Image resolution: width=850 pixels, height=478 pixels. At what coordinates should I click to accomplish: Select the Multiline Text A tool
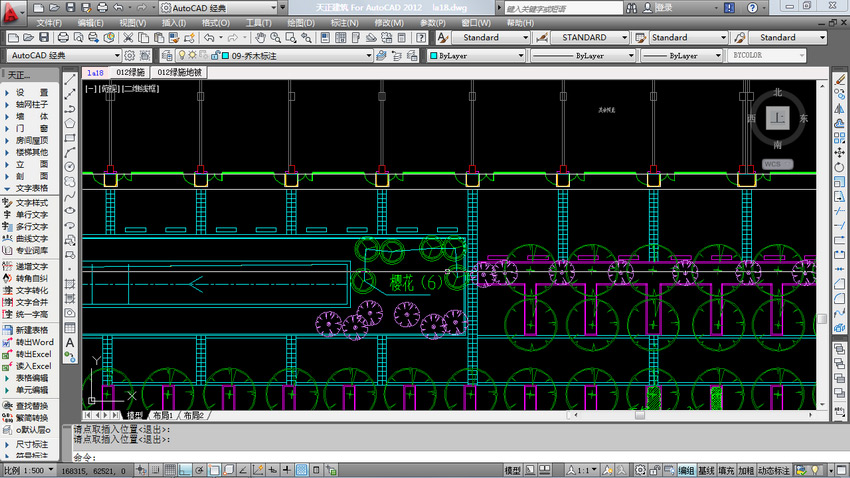pos(70,343)
